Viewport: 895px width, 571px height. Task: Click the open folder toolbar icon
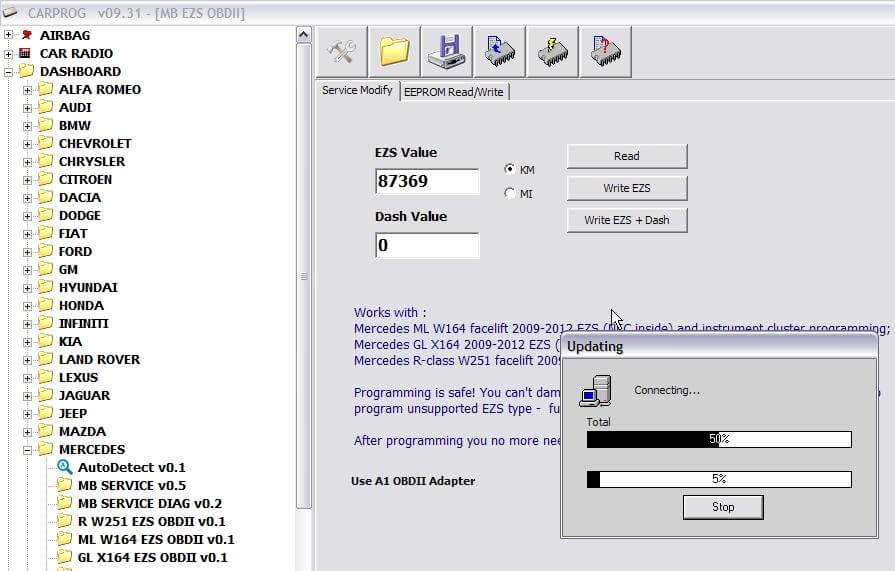point(394,51)
